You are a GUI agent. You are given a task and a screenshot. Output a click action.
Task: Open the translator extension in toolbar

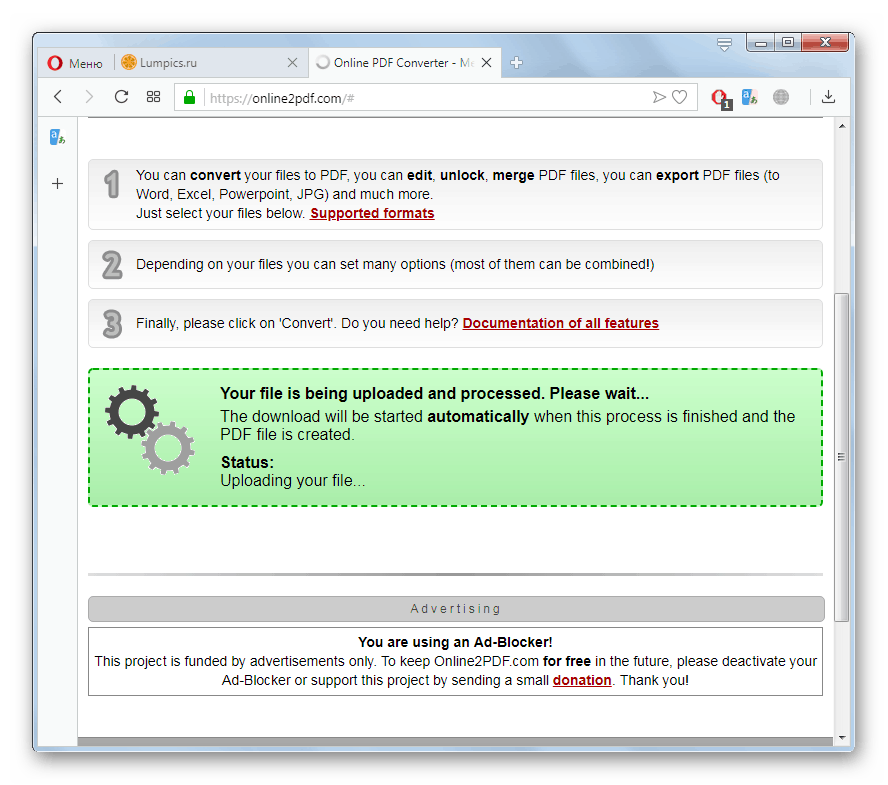[x=749, y=97]
